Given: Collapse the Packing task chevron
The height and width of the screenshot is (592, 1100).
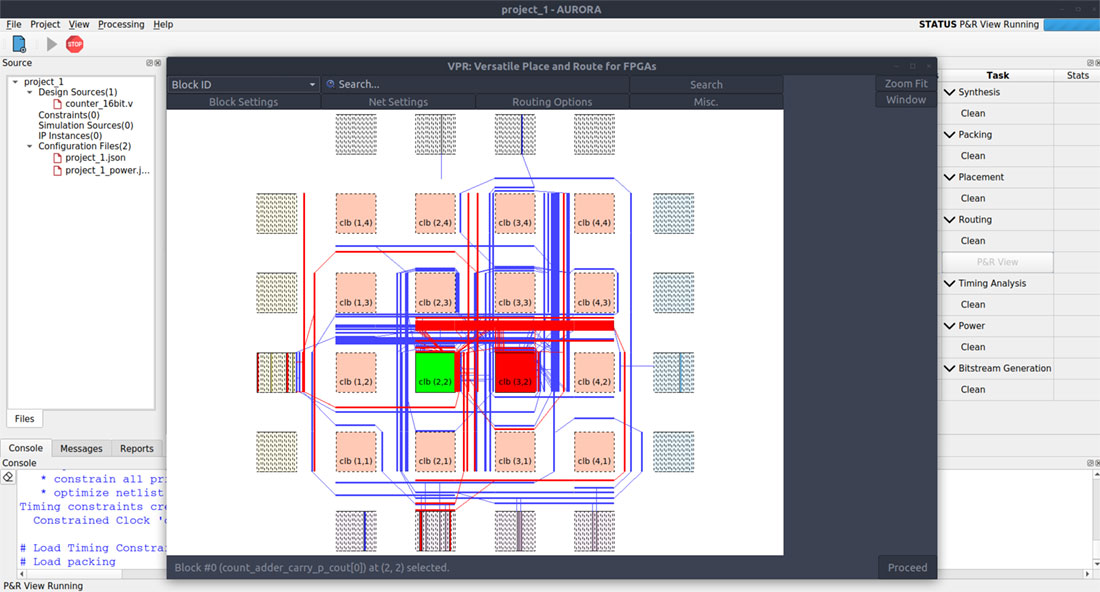Looking at the screenshot, I should (950, 135).
